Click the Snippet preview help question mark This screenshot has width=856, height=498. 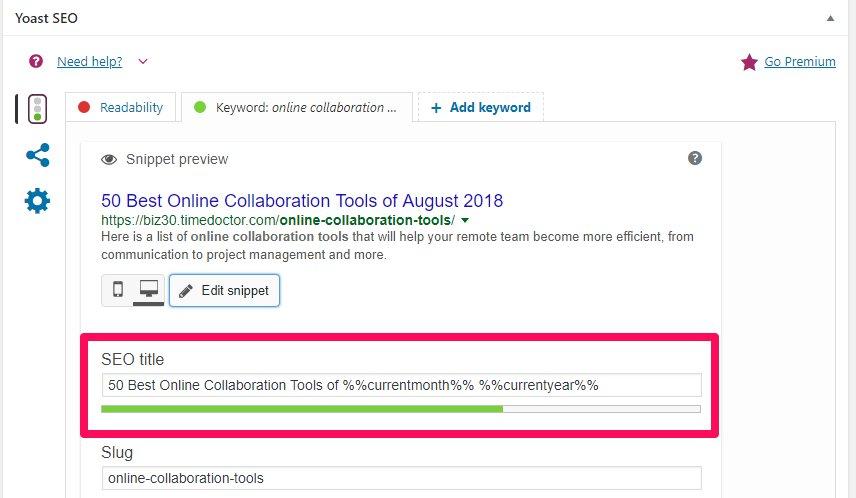[694, 158]
